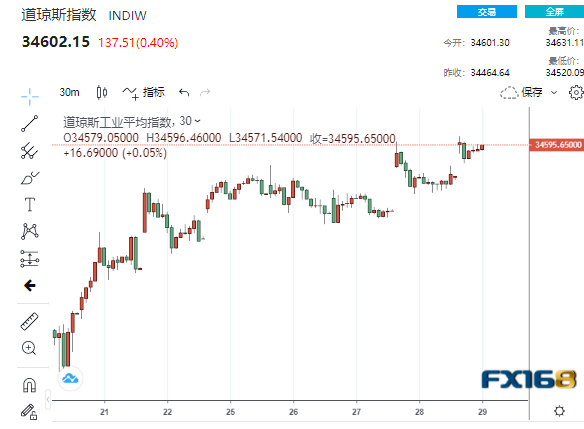
Task: Click date label 25 on time axis
Action: point(231,412)
